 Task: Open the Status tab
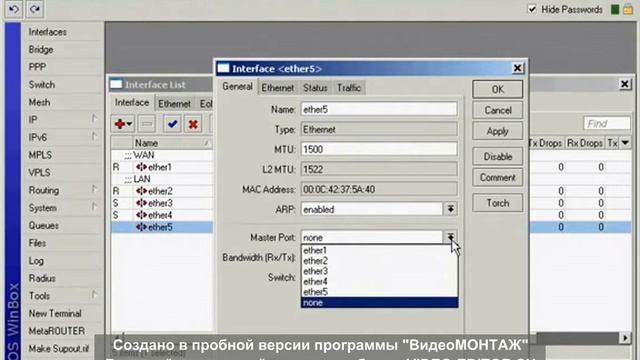coord(315,88)
